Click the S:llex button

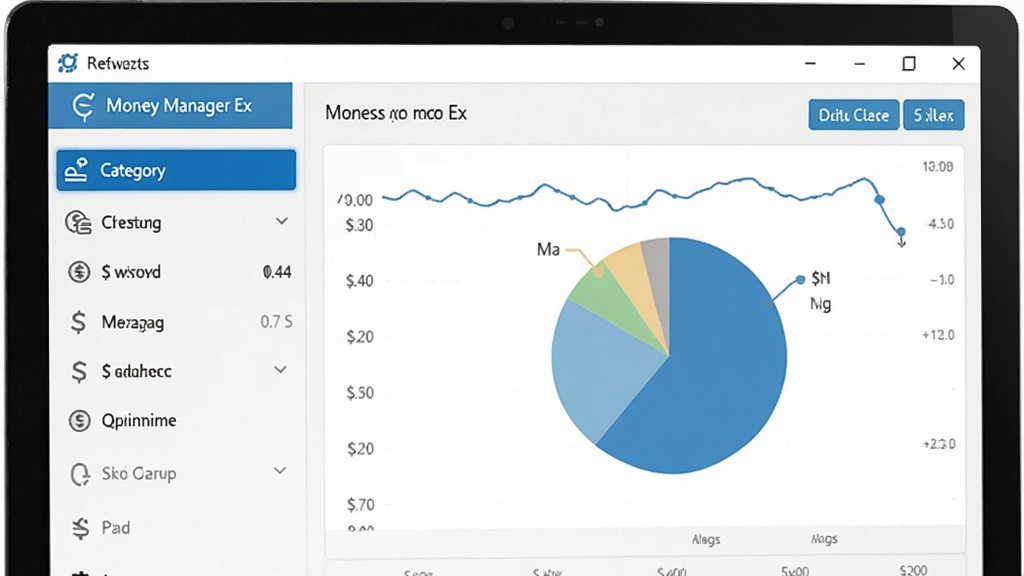(x=934, y=115)
